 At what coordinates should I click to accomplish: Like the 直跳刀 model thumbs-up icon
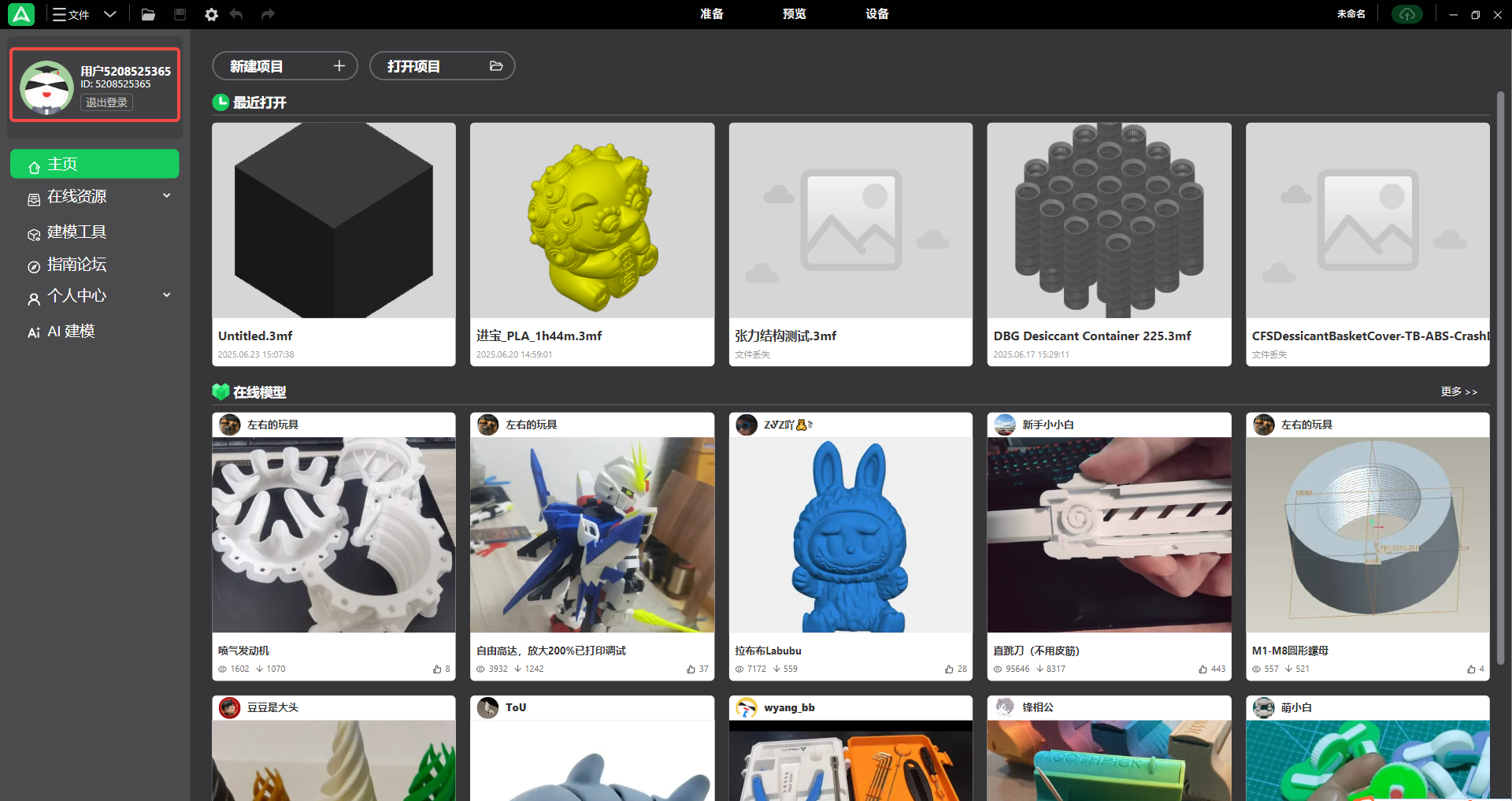1203,669
